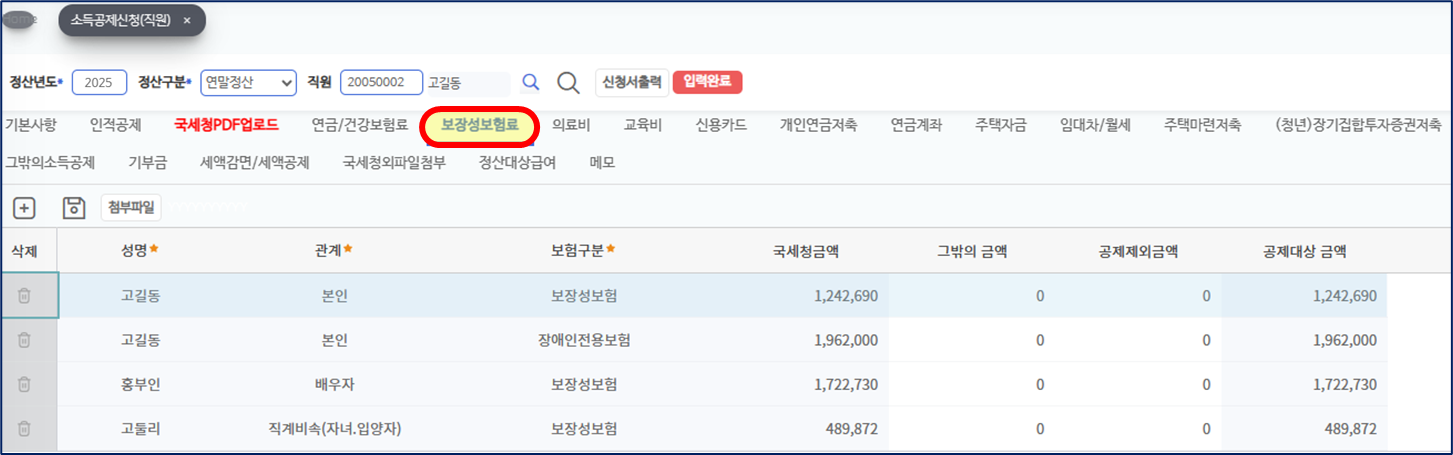Viewport: 1453px width, 455px height.
Task: Open the 인적공제 tab
Action: coord(115,125)
